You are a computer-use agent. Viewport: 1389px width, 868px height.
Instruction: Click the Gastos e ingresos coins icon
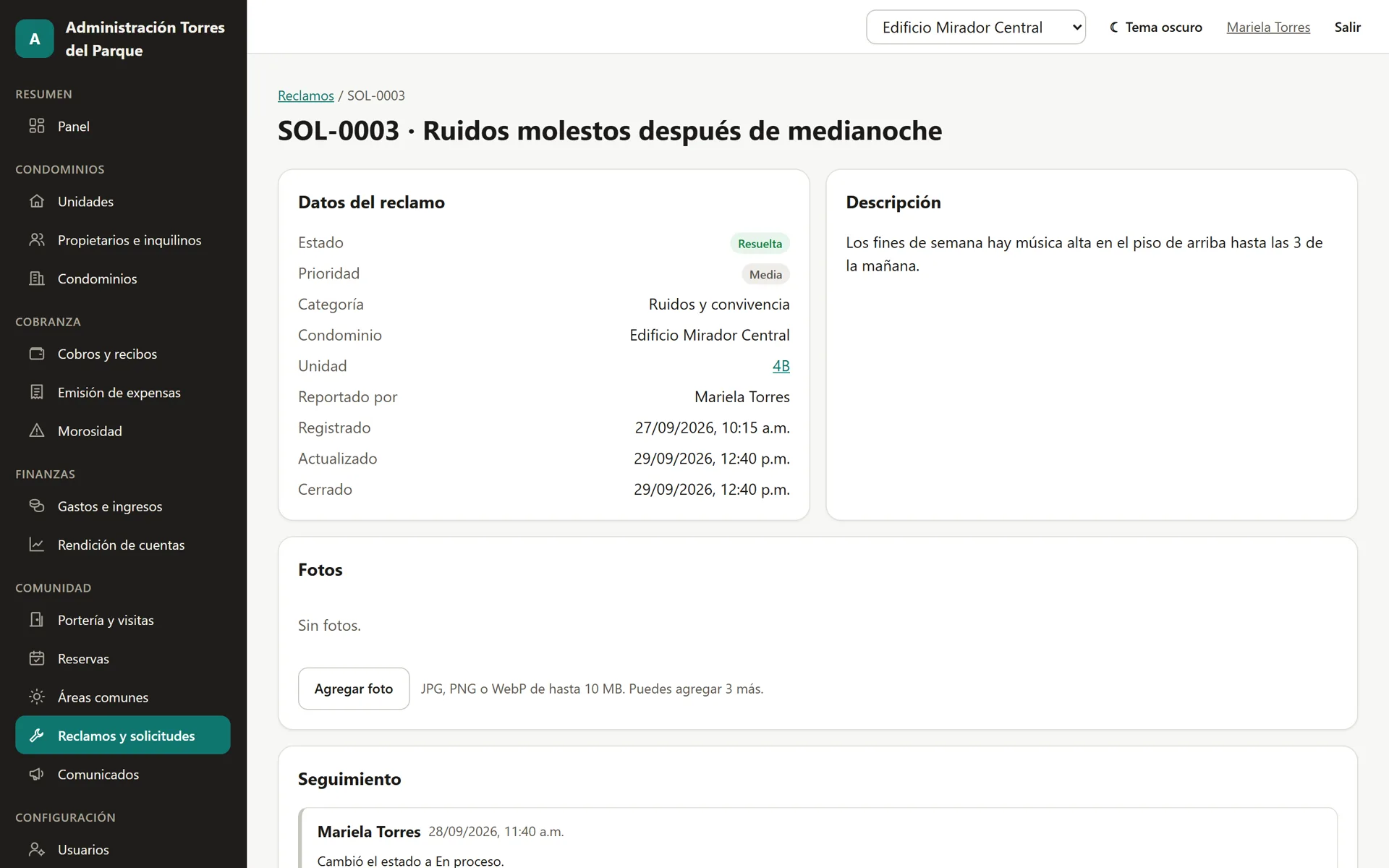point(37,506)
